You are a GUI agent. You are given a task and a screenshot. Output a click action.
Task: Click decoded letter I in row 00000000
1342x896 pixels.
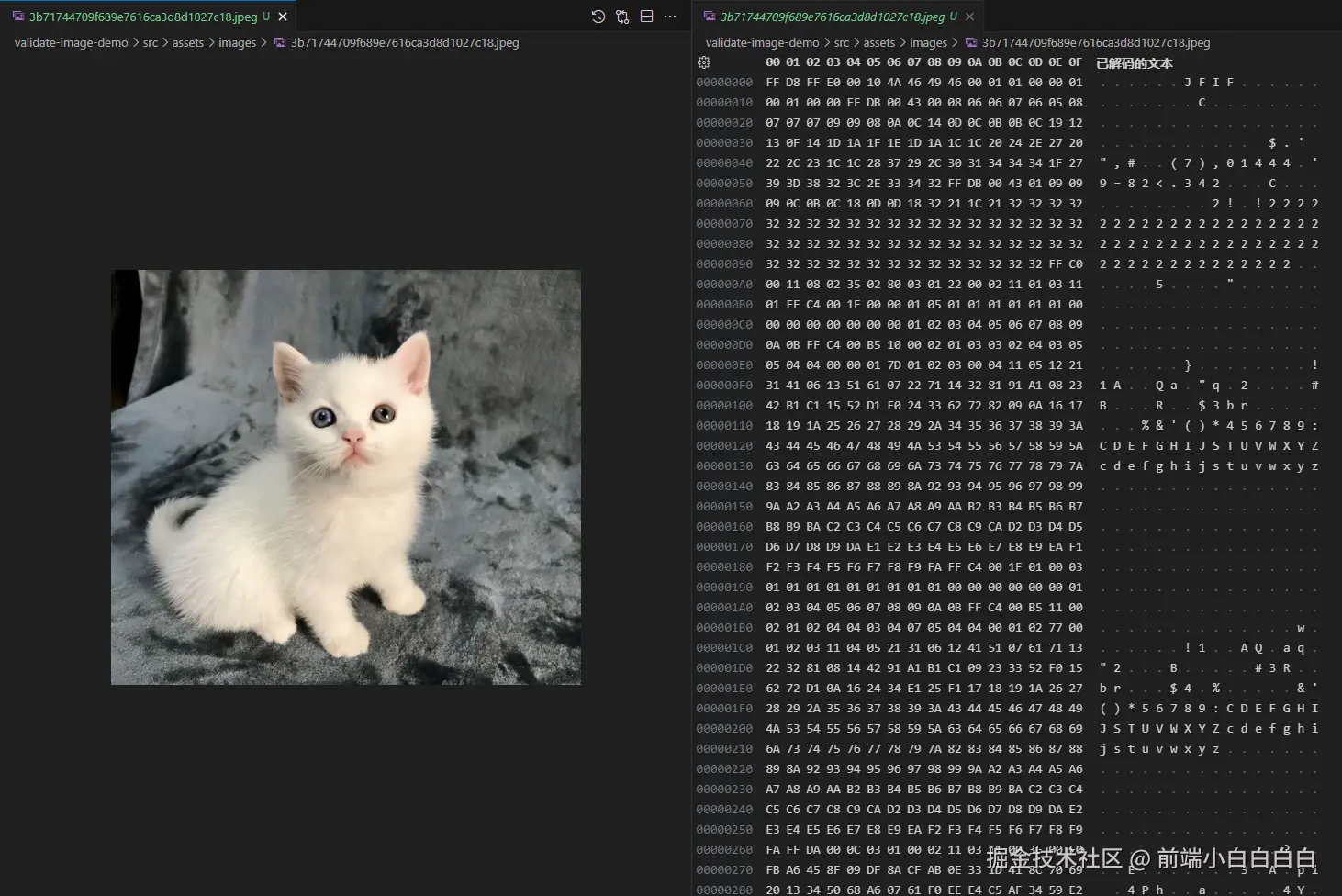1216,83
